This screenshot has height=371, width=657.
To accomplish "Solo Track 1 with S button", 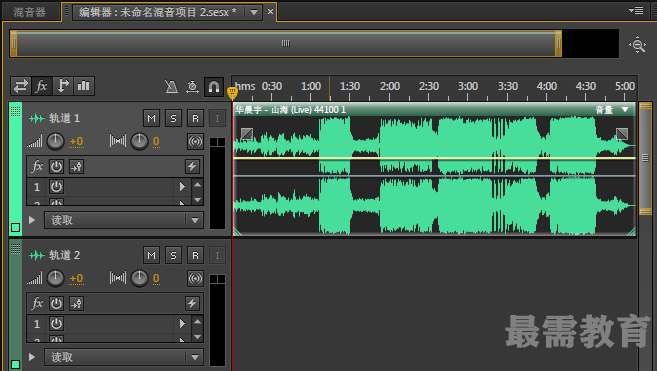I will [173, 118].
